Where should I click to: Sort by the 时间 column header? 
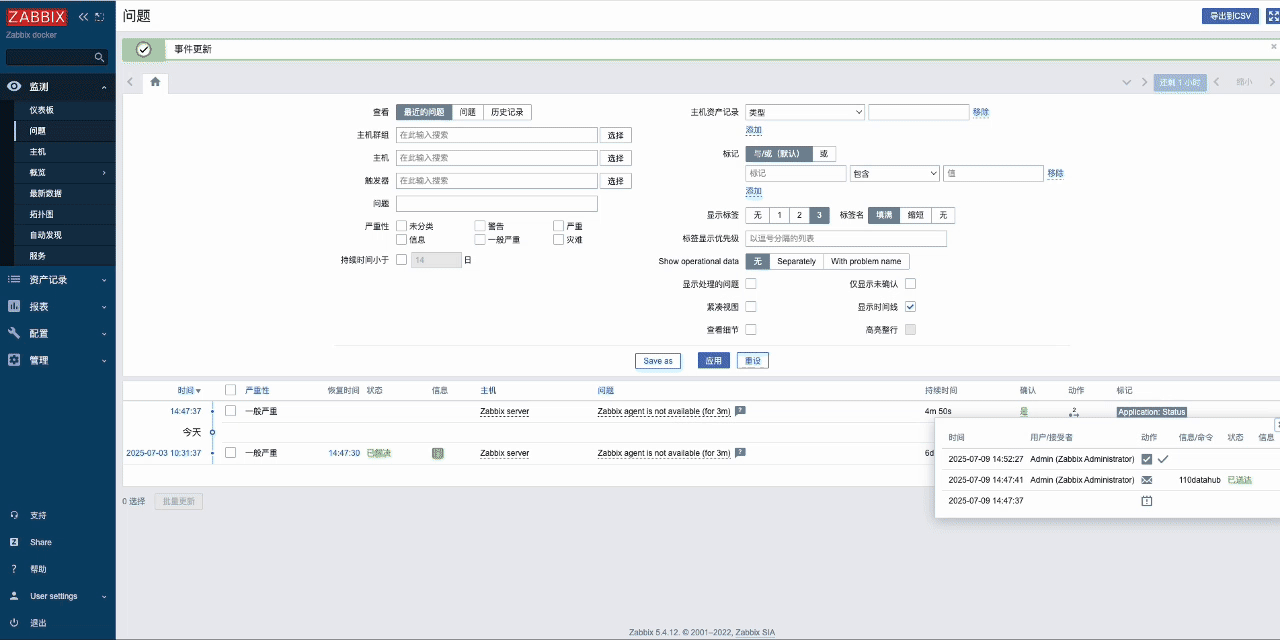point(189,390)
